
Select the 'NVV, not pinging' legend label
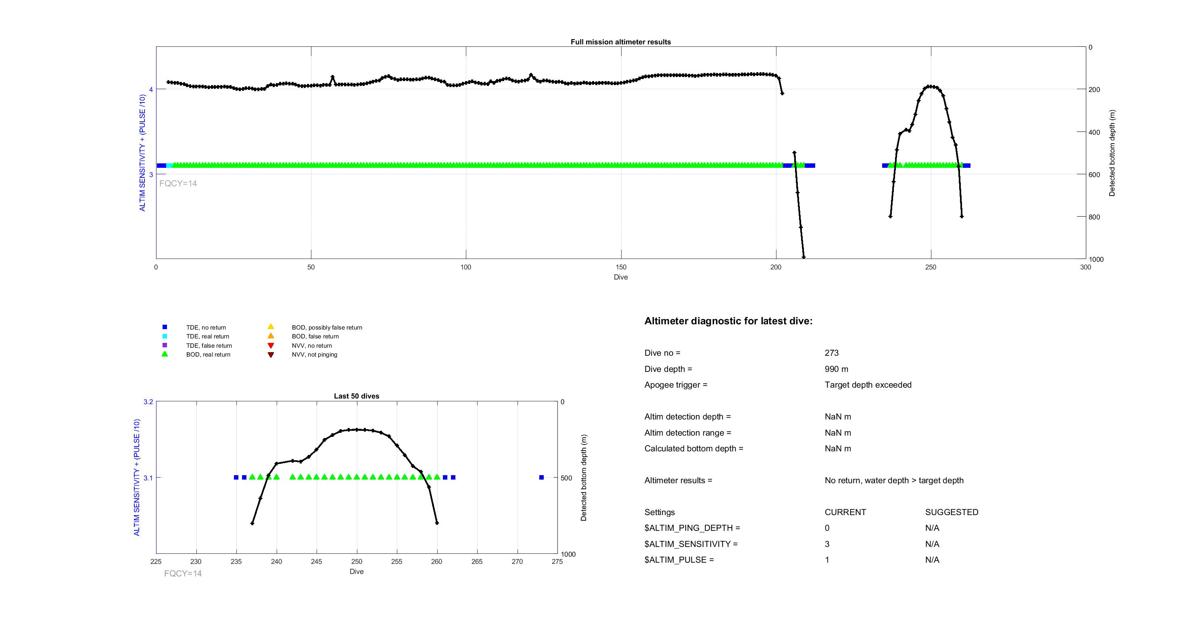click(x=315, y=354)
